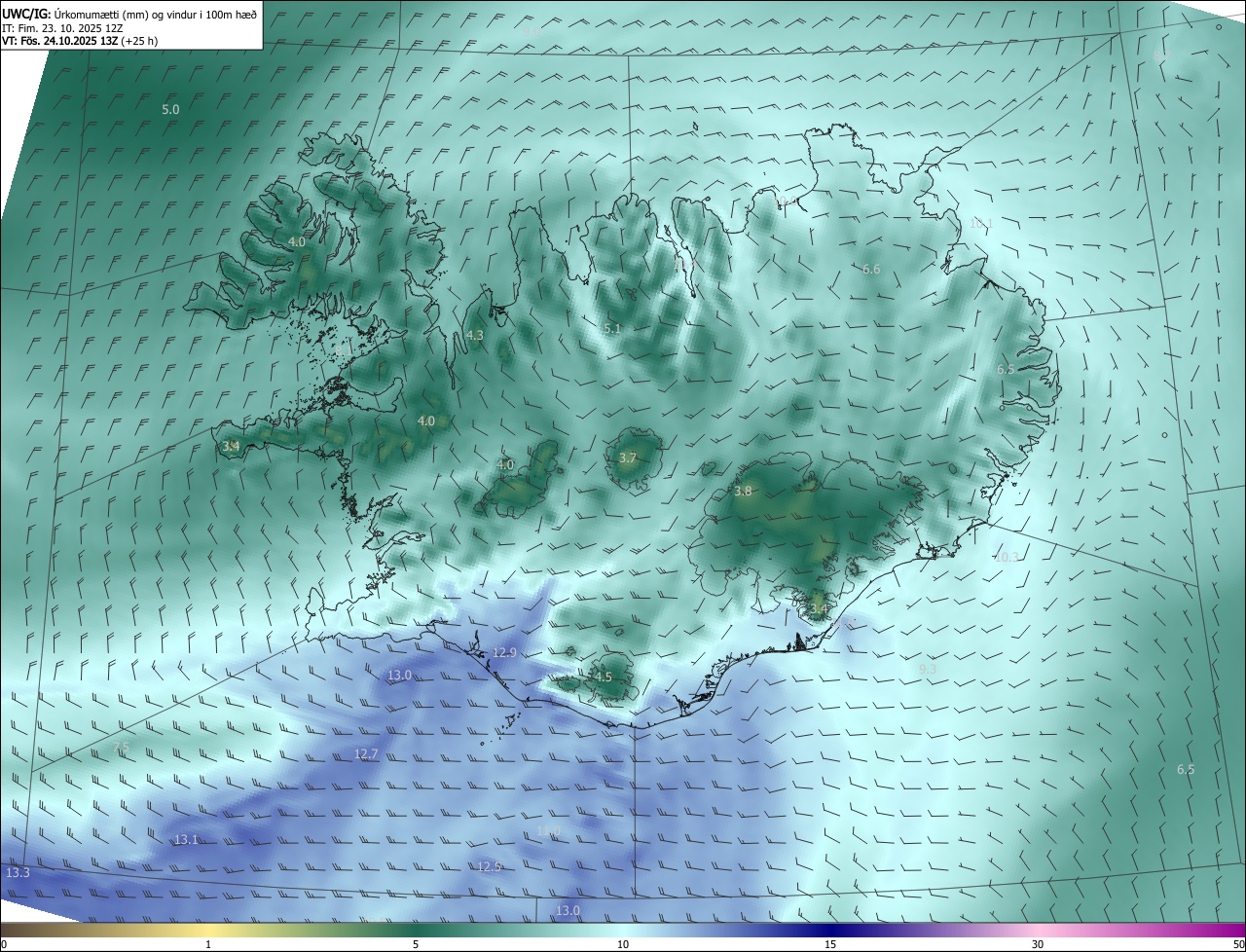Click the 13.0 label west of the 12.9 label
Image resolution: width=1246 pixels, height=952 pixels.
399,675
